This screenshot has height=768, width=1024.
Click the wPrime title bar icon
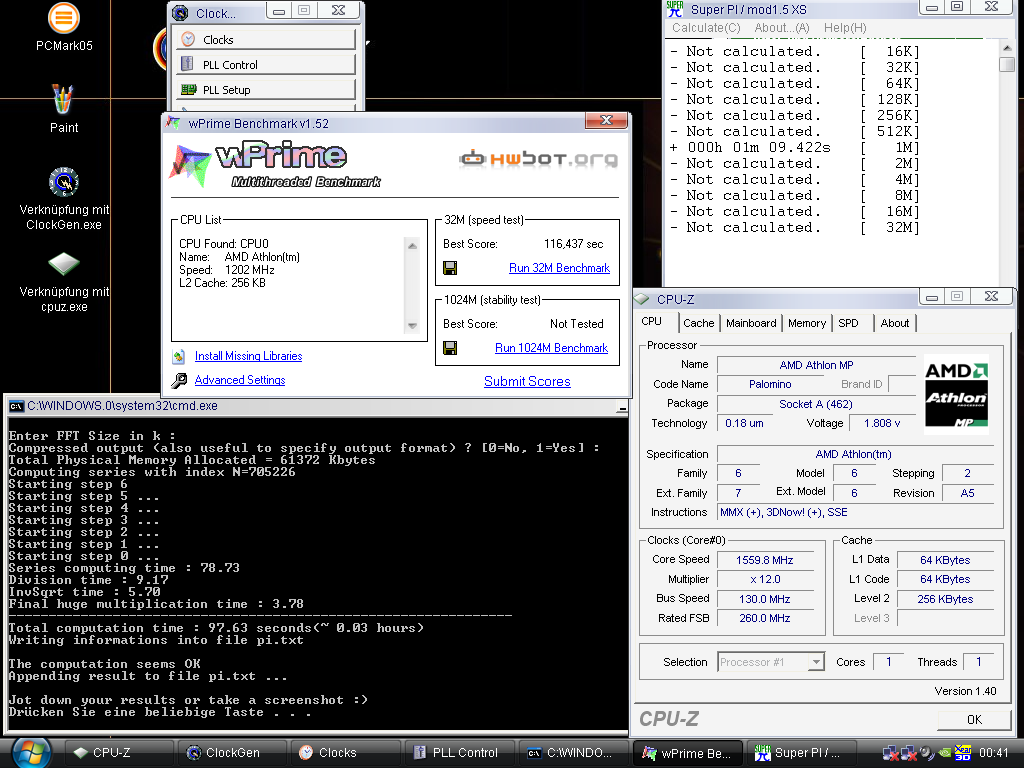(173, 123)
